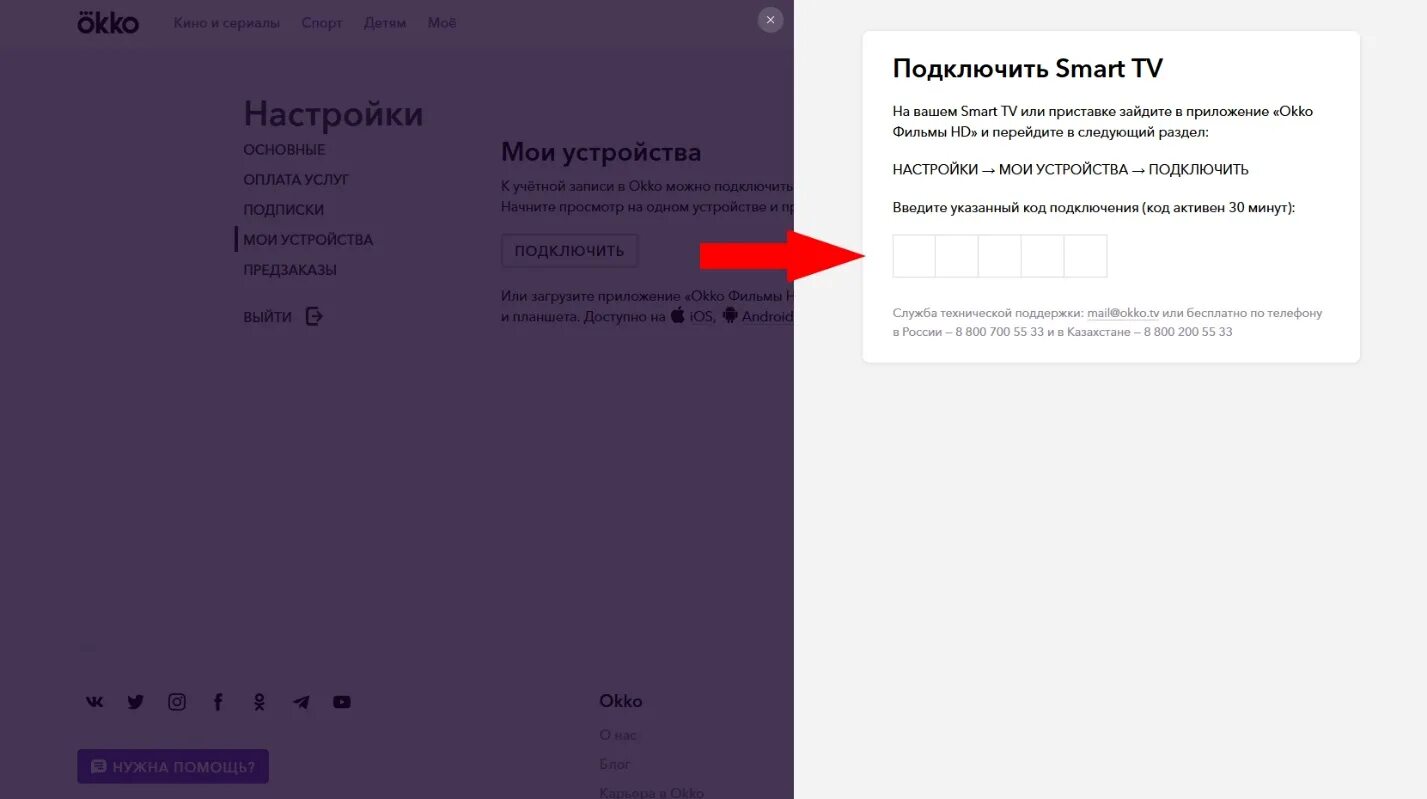The image size is (1427, 799).
Task: Select Оплата услуг settings section
Action: pyautogui.click(x=296, y=180)
